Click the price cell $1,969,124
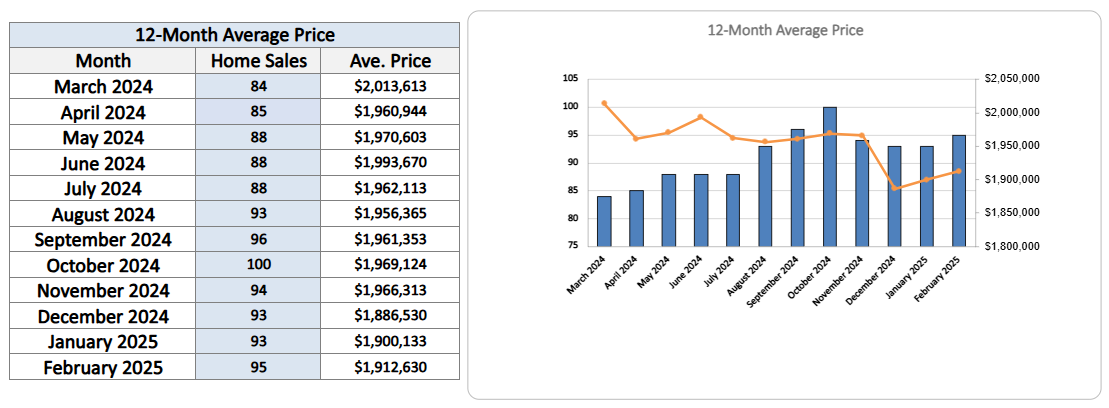1109x408 pixels. 390,266
